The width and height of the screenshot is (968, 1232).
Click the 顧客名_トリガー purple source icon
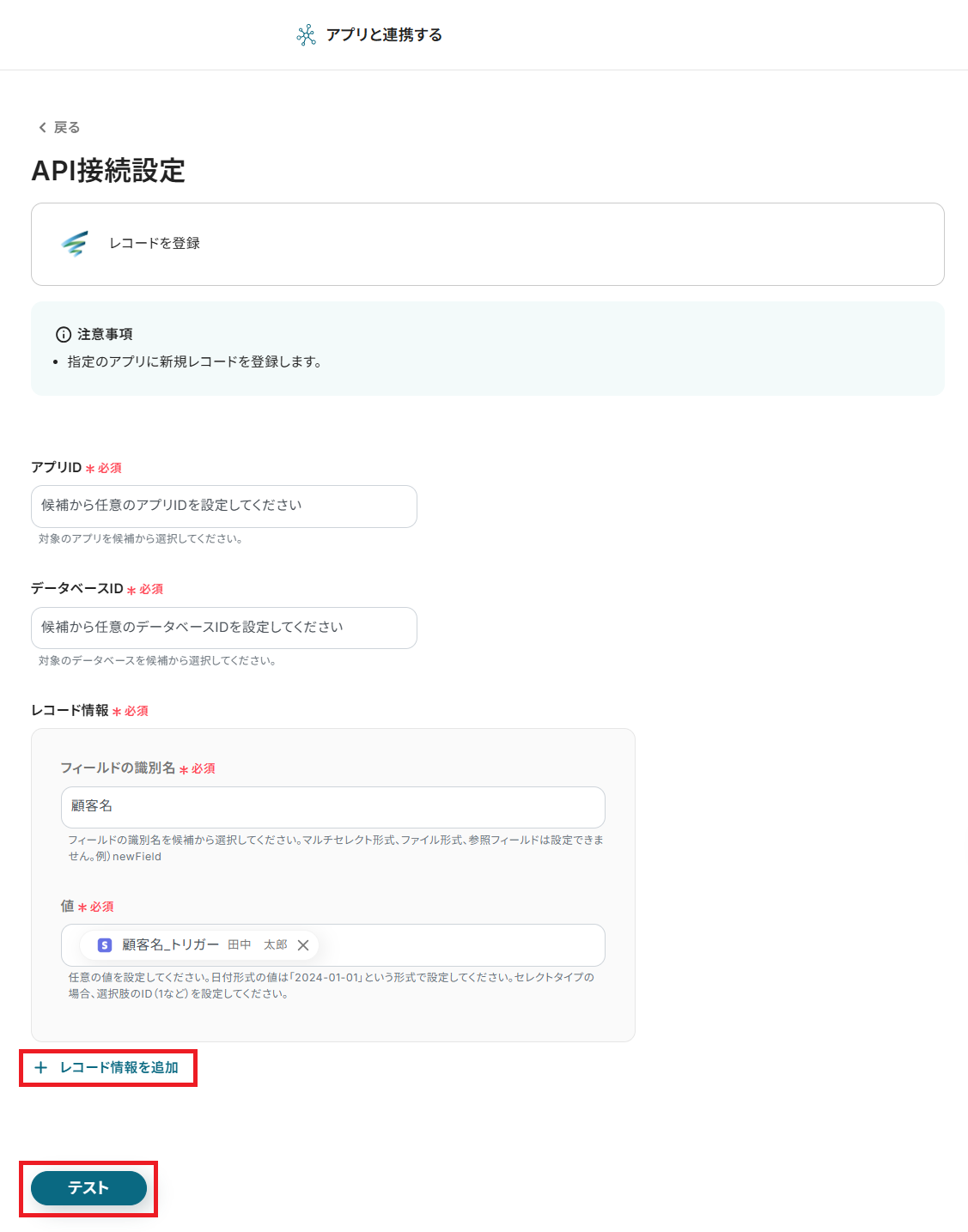105,945
